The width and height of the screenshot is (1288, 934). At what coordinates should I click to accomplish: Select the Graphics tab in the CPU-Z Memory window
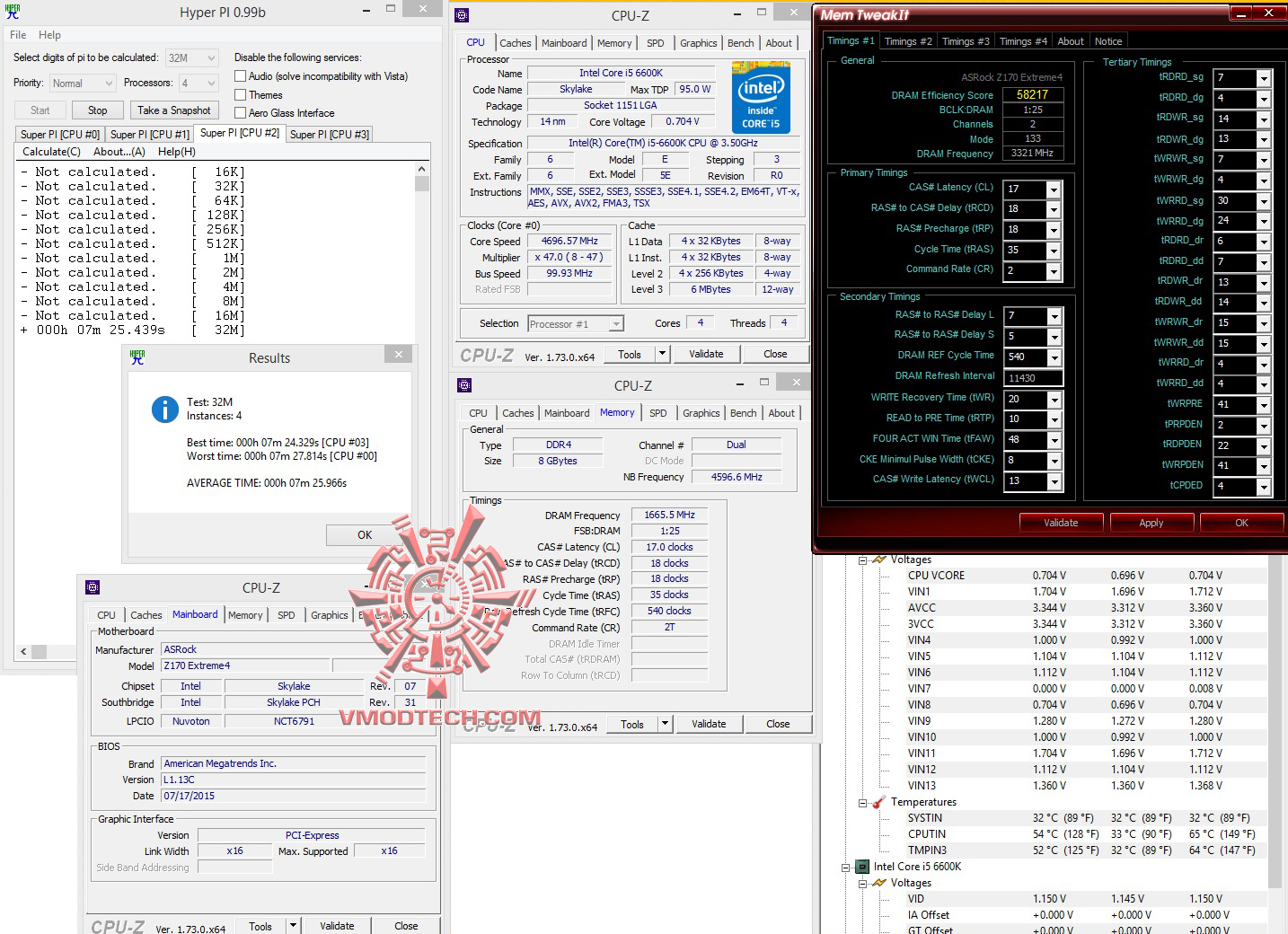(x=701, y=413)
